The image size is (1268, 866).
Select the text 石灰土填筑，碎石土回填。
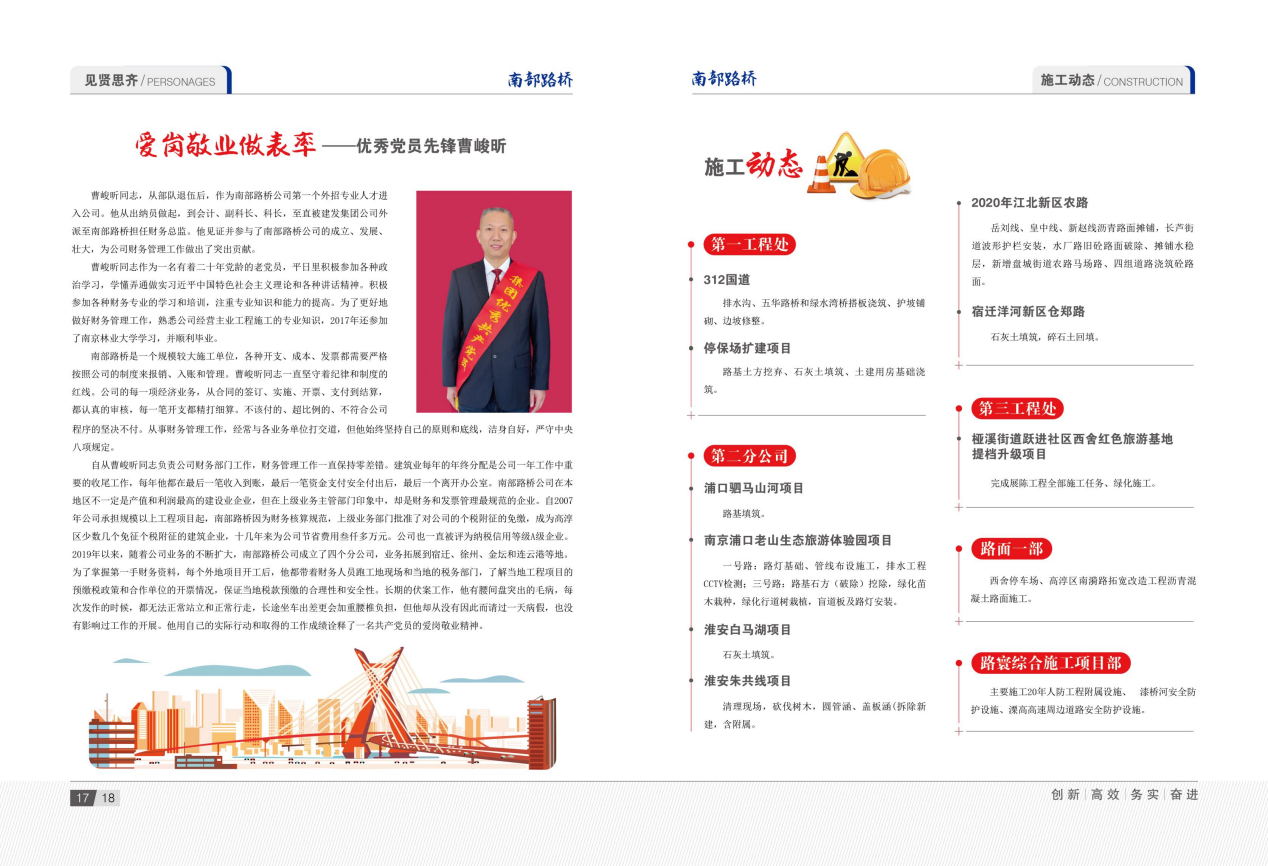point(1046,337)
